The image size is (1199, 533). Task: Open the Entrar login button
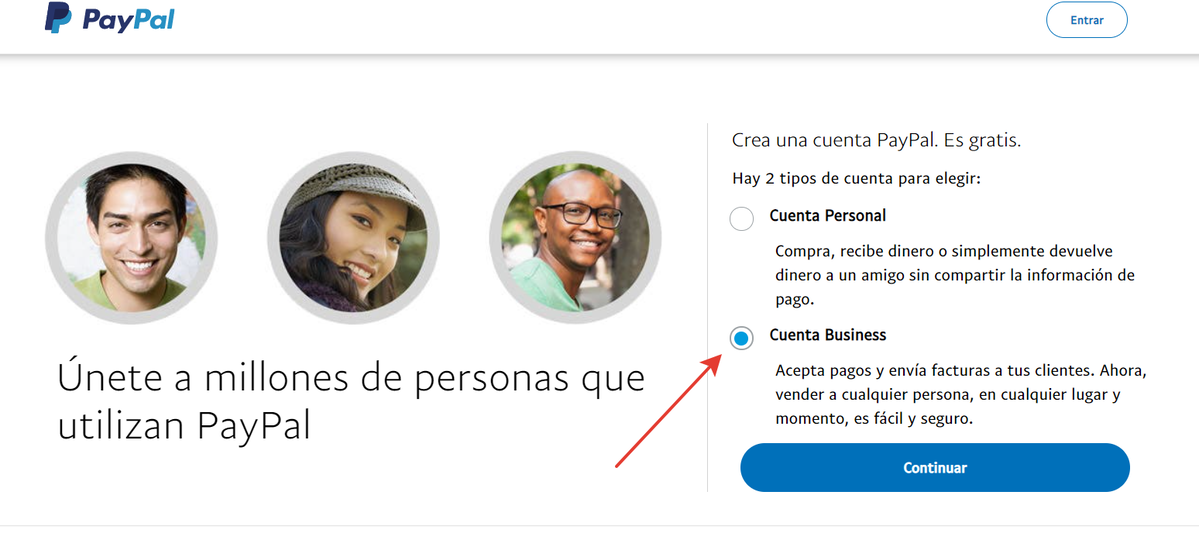1087,20
